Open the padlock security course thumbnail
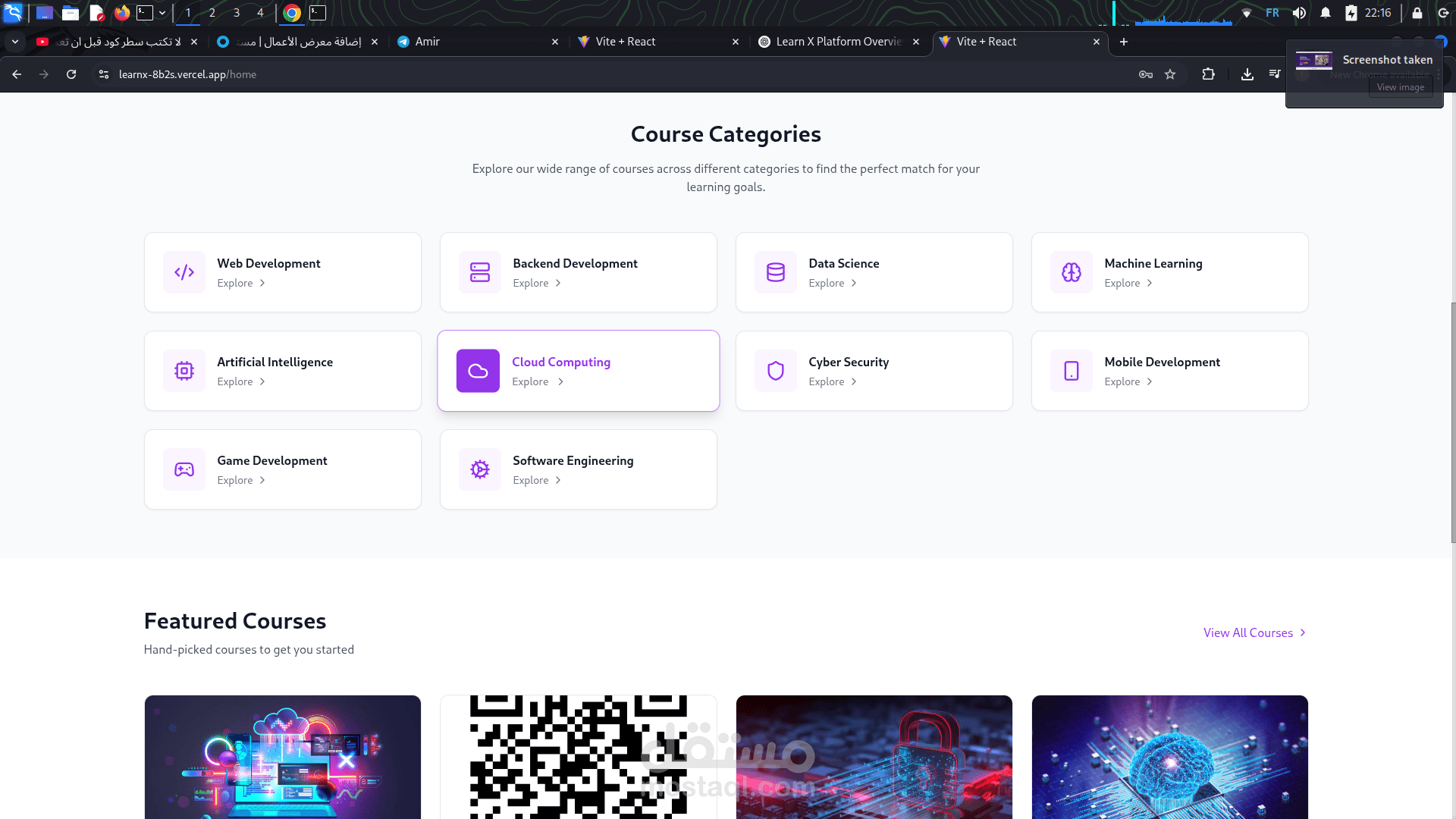The height and width of the screenshot is (819, 1456). point(874,757)
